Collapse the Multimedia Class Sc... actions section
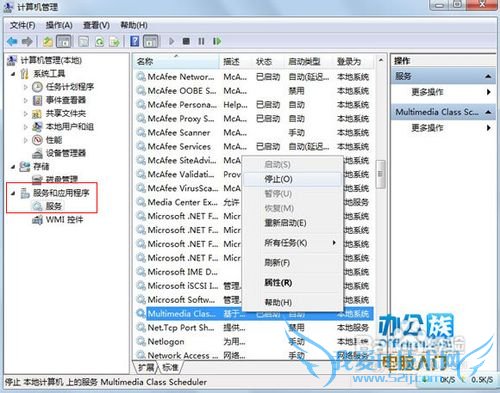The height and width of the screenshot is (393, 500). pyautogui.click(x=488, y=112)
